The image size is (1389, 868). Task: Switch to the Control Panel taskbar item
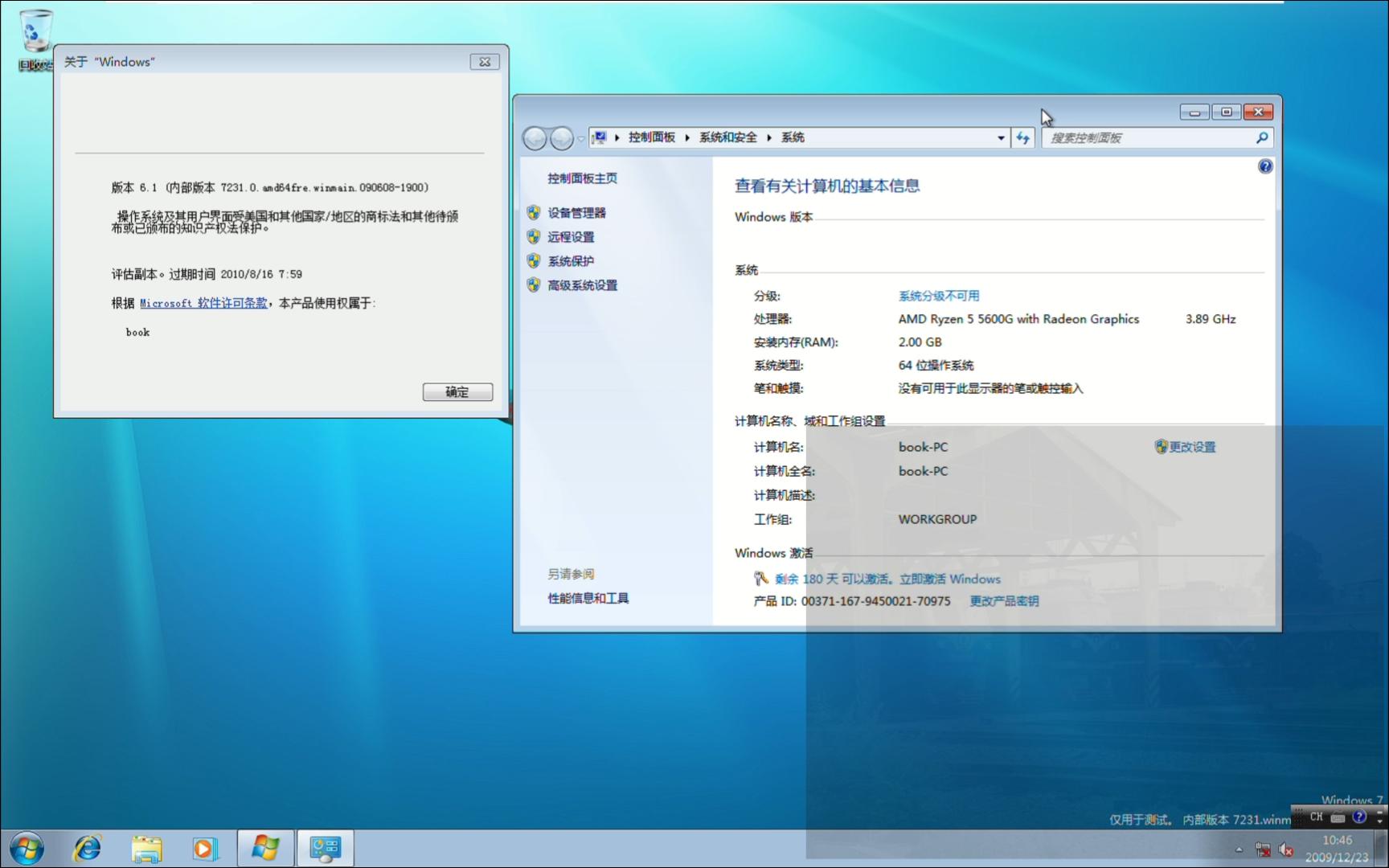pyautogui.click(x=326, y=849)
